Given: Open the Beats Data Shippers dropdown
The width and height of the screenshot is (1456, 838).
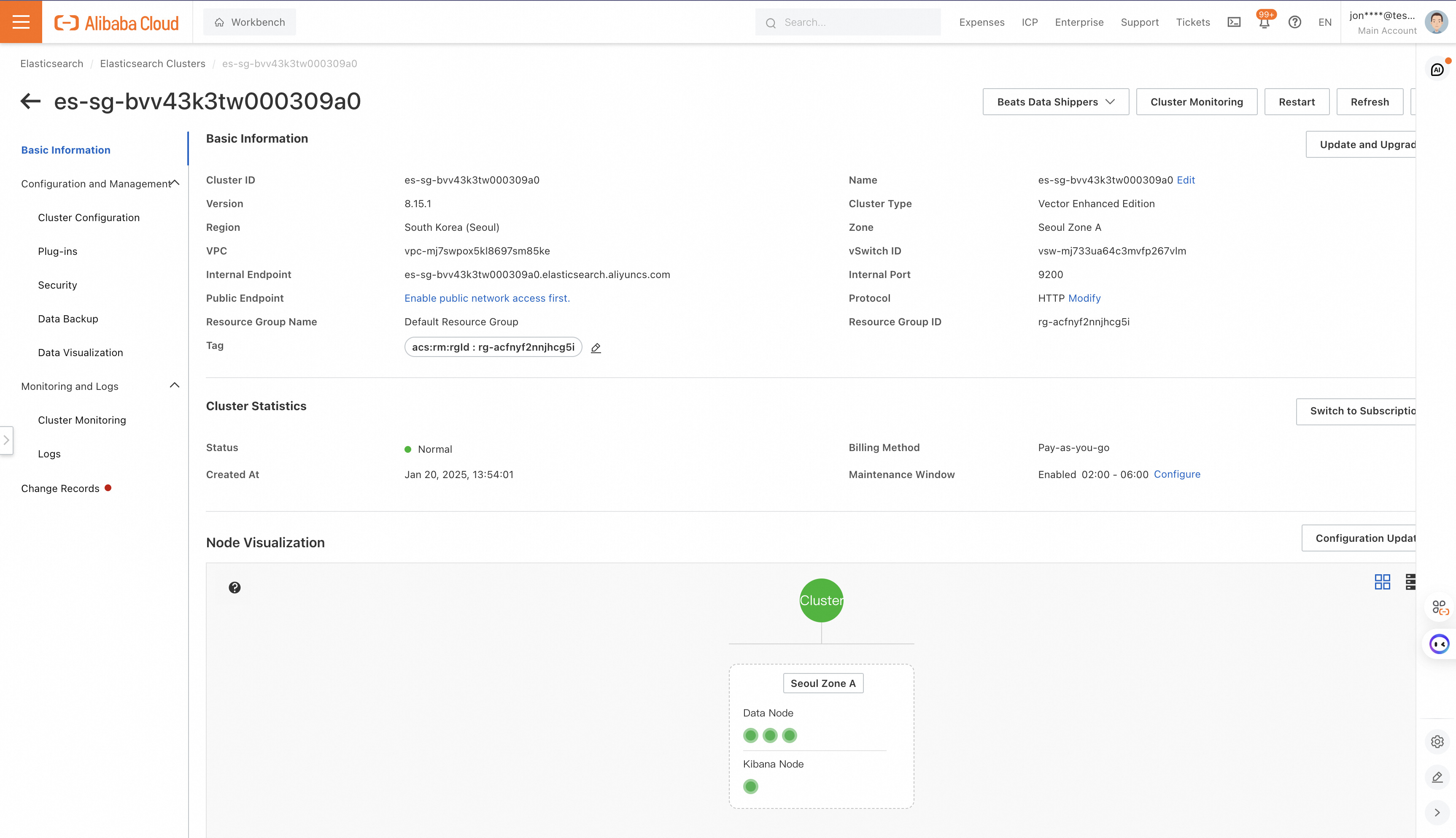Looking at the screenshot, I should pyautogui.click(x=1056, y=102).
